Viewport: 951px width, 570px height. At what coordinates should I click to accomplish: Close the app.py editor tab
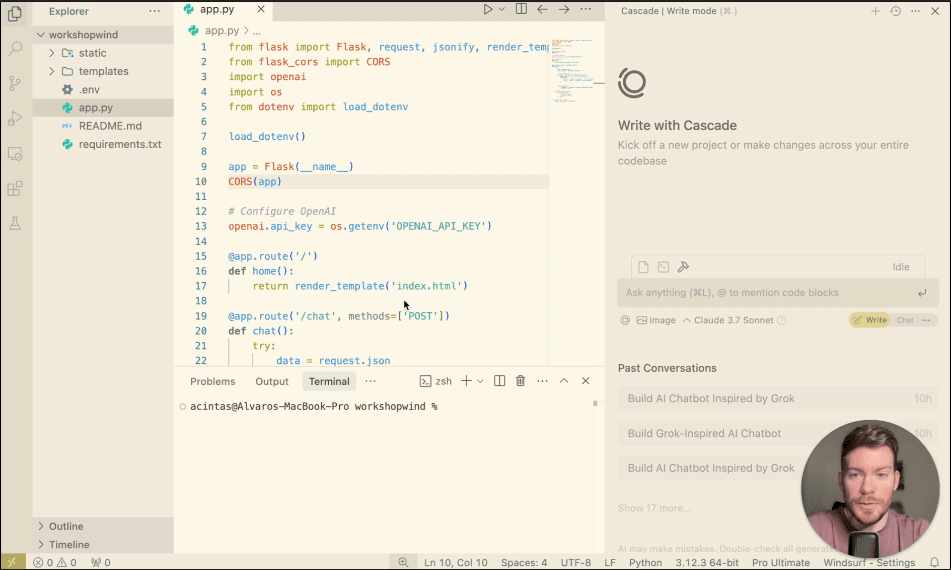click(261, 9)
